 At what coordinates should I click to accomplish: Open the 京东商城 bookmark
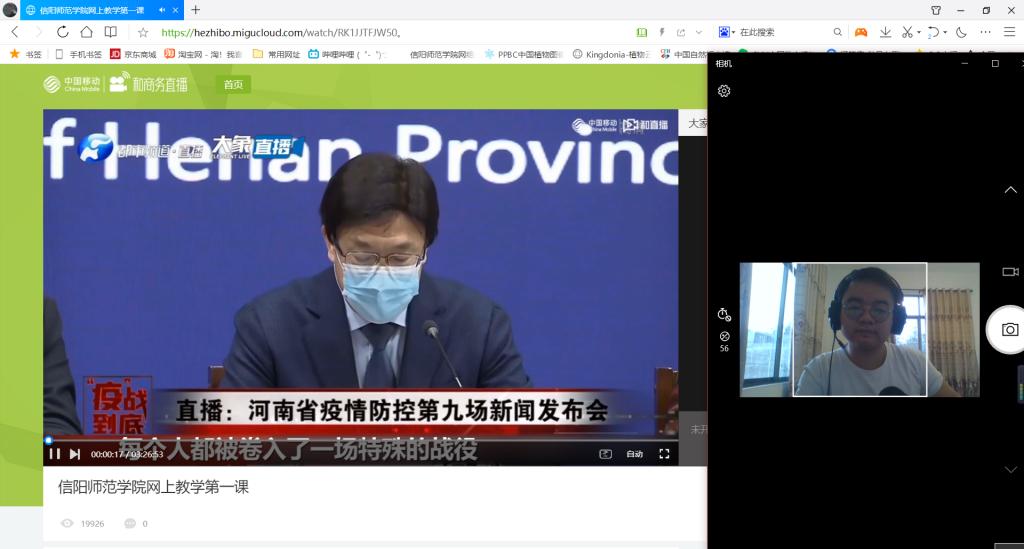(133, 54)
